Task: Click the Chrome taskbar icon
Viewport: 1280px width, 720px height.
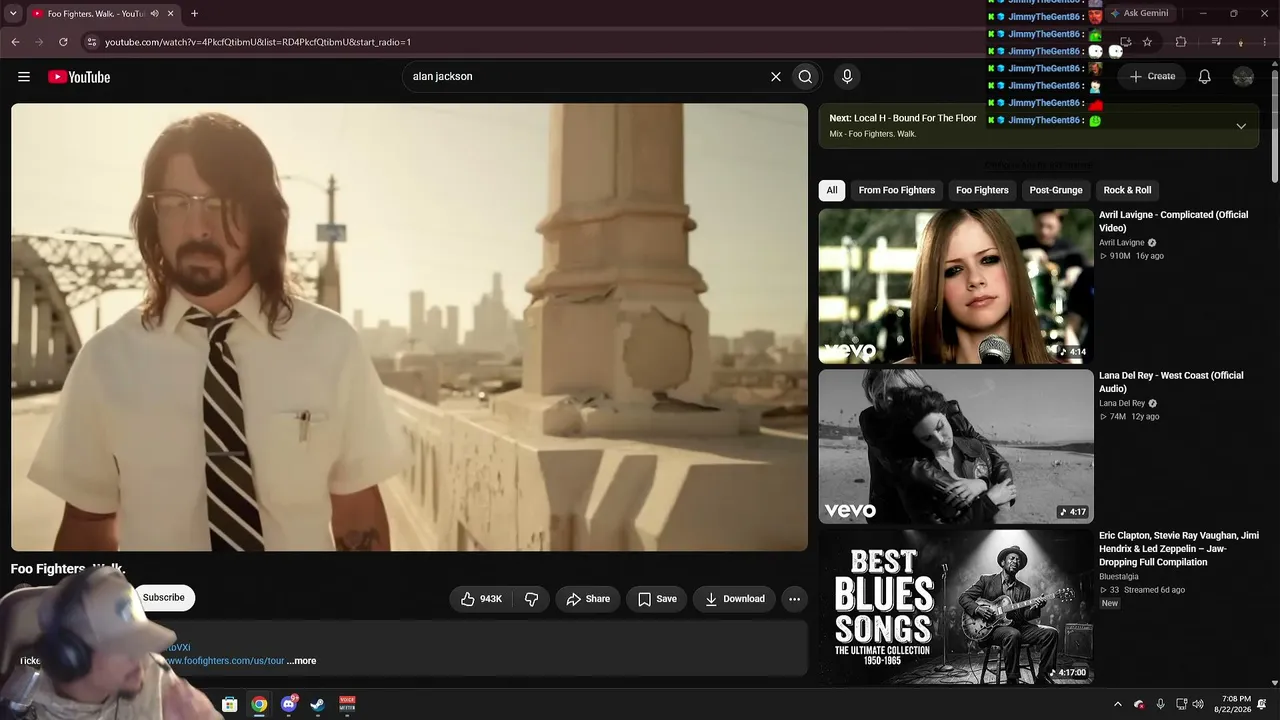Action: click(x=259, y=705)
